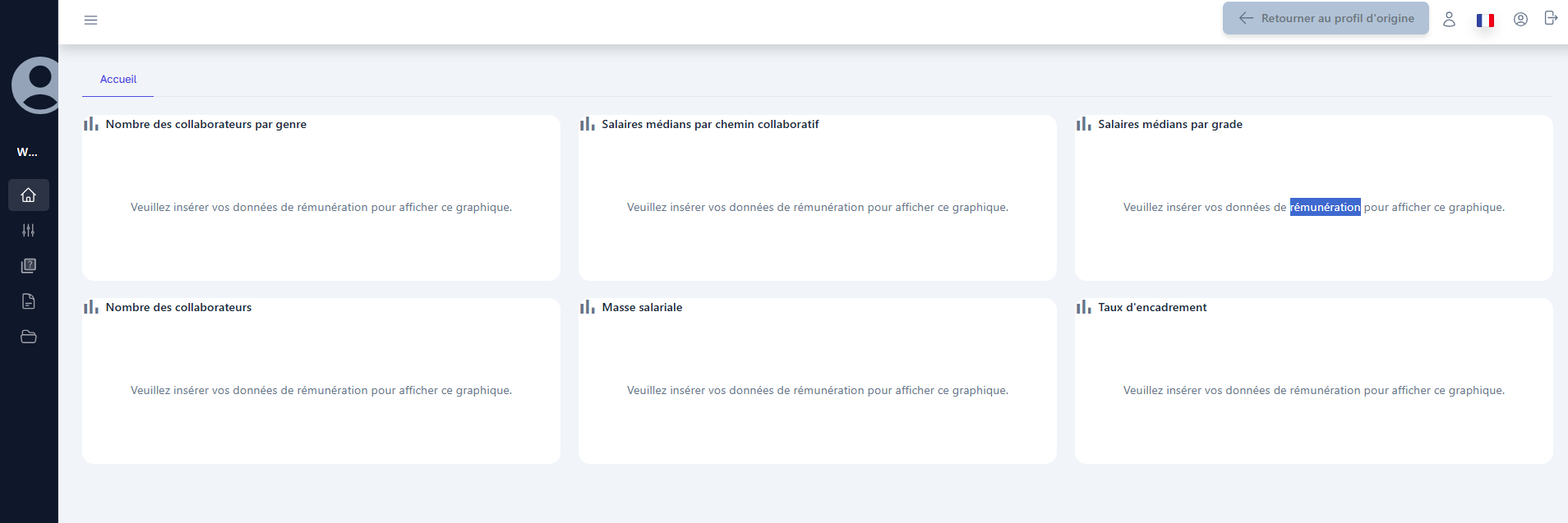Open the circled user account icon
The image size is (1568, 523).
click(x=1520, y=19)
